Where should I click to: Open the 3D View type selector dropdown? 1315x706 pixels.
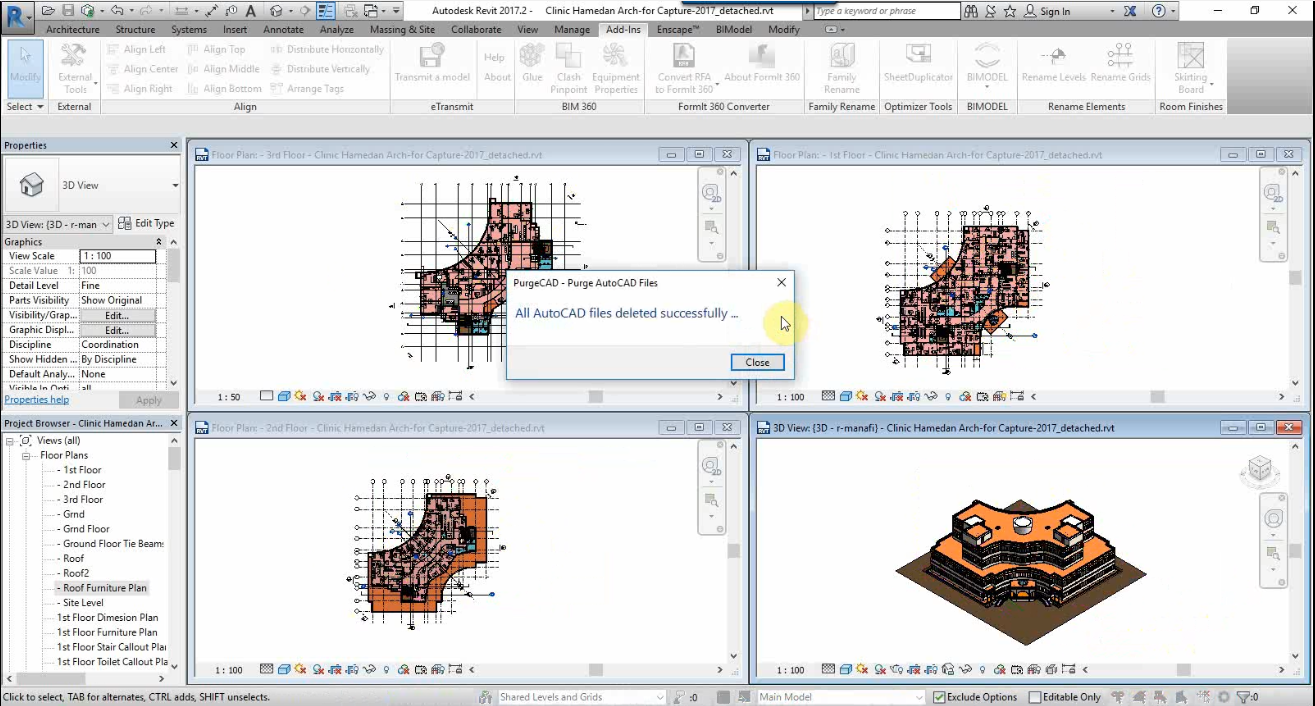pyautogui.click(x=175, y=186)
